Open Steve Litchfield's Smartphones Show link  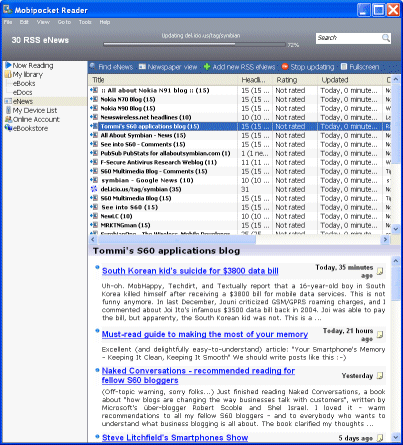tap(175, 438)
